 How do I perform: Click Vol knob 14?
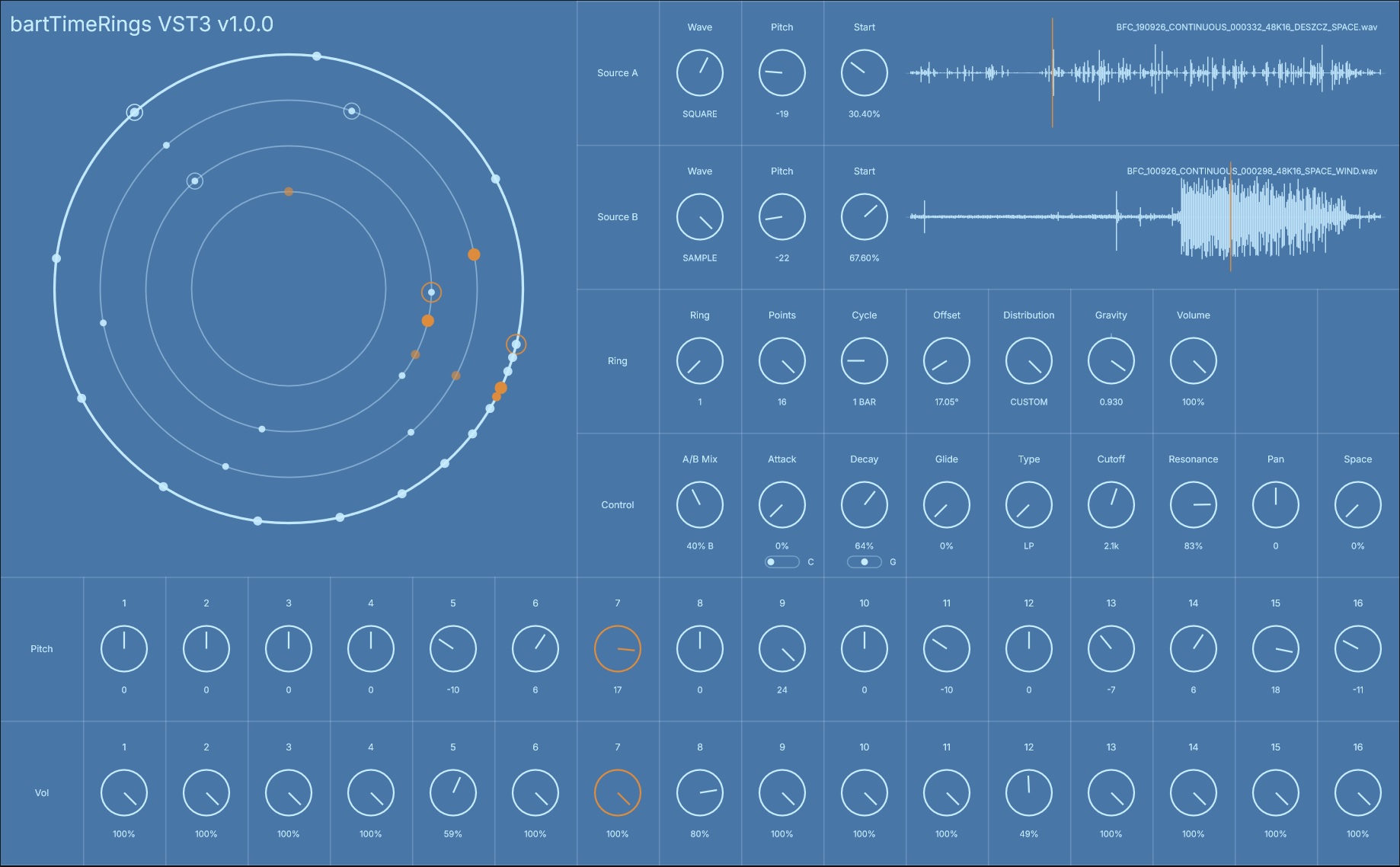[x=1193, y=793]
